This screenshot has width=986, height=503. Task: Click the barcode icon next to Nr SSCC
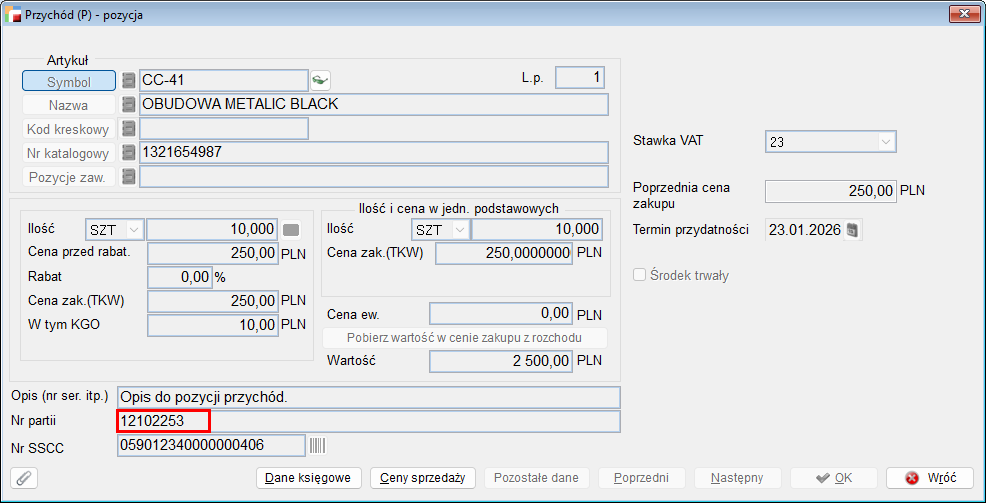pyautogui.click(x=318, y=446)
